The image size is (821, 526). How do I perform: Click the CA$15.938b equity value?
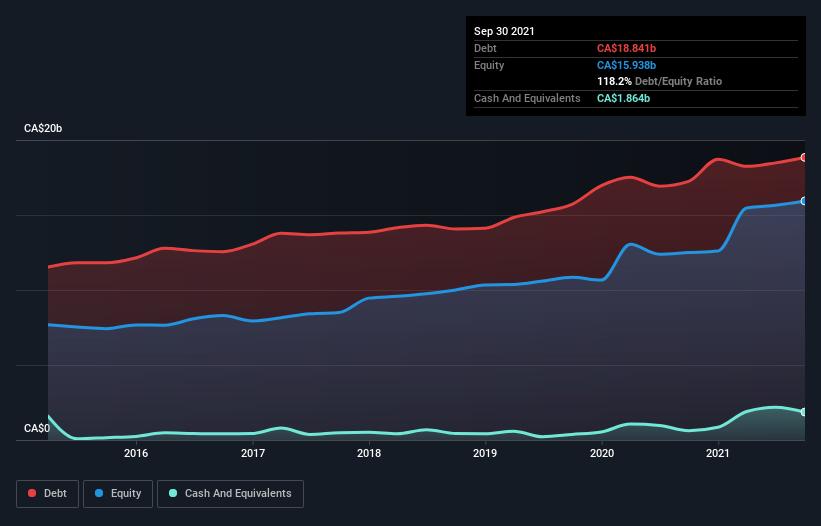(626, 65)
